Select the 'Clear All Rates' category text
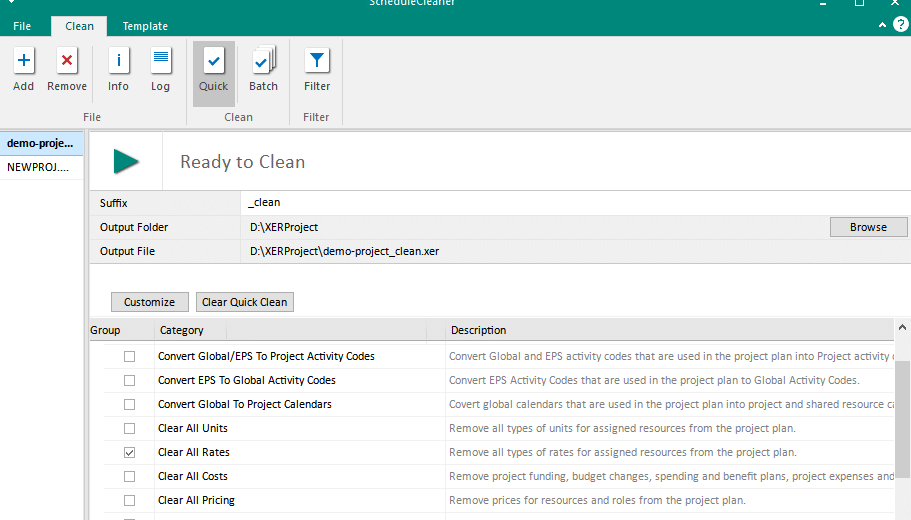Viewport: 911px width, 520px height. point(193,452)
